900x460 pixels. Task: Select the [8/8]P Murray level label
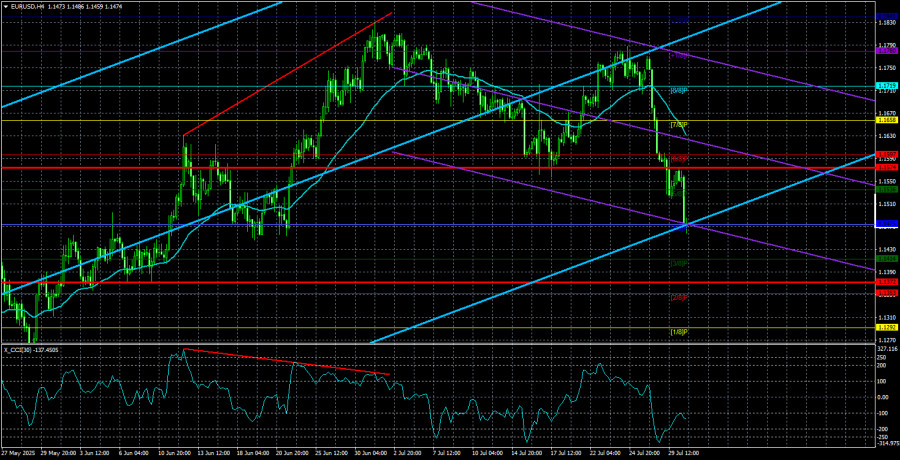(680, 90)
